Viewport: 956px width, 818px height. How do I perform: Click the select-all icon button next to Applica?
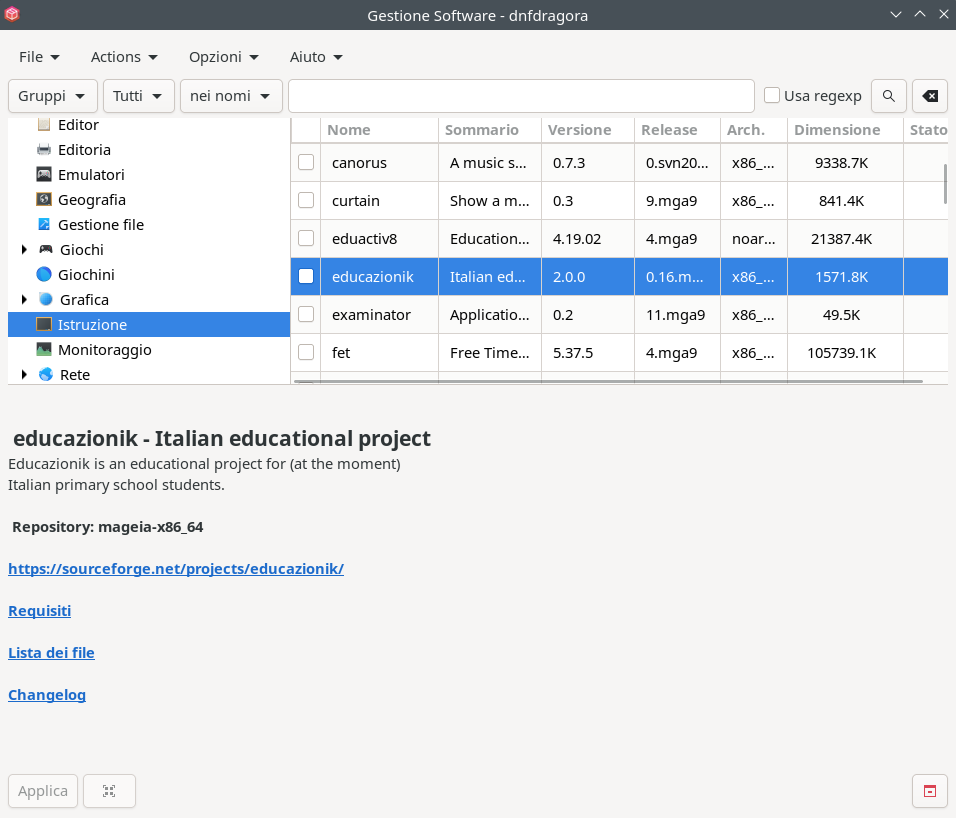[x=109, y=791]
